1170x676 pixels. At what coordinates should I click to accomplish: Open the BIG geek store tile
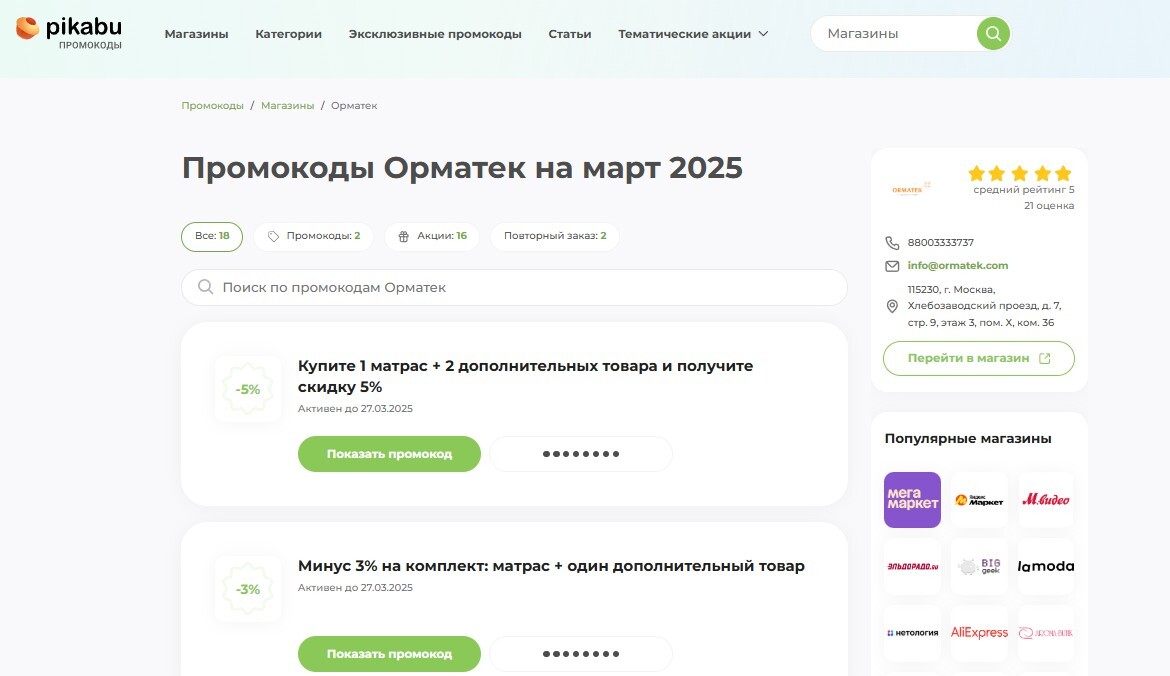coord(979,566)
